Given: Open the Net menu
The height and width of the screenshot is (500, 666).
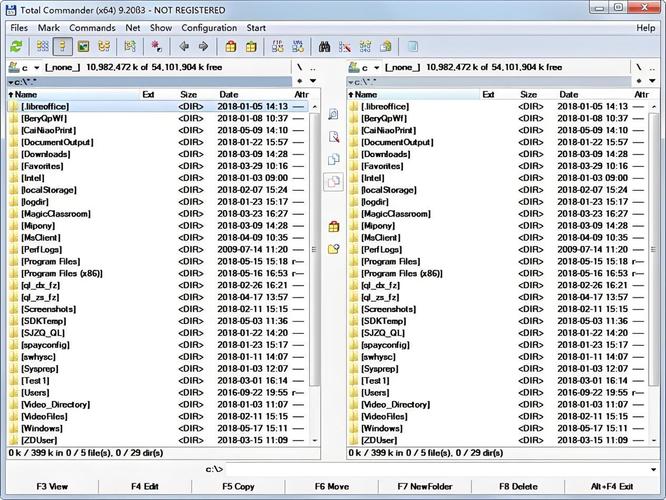Looking at the screenshot, I should click(x=133, y=28).
